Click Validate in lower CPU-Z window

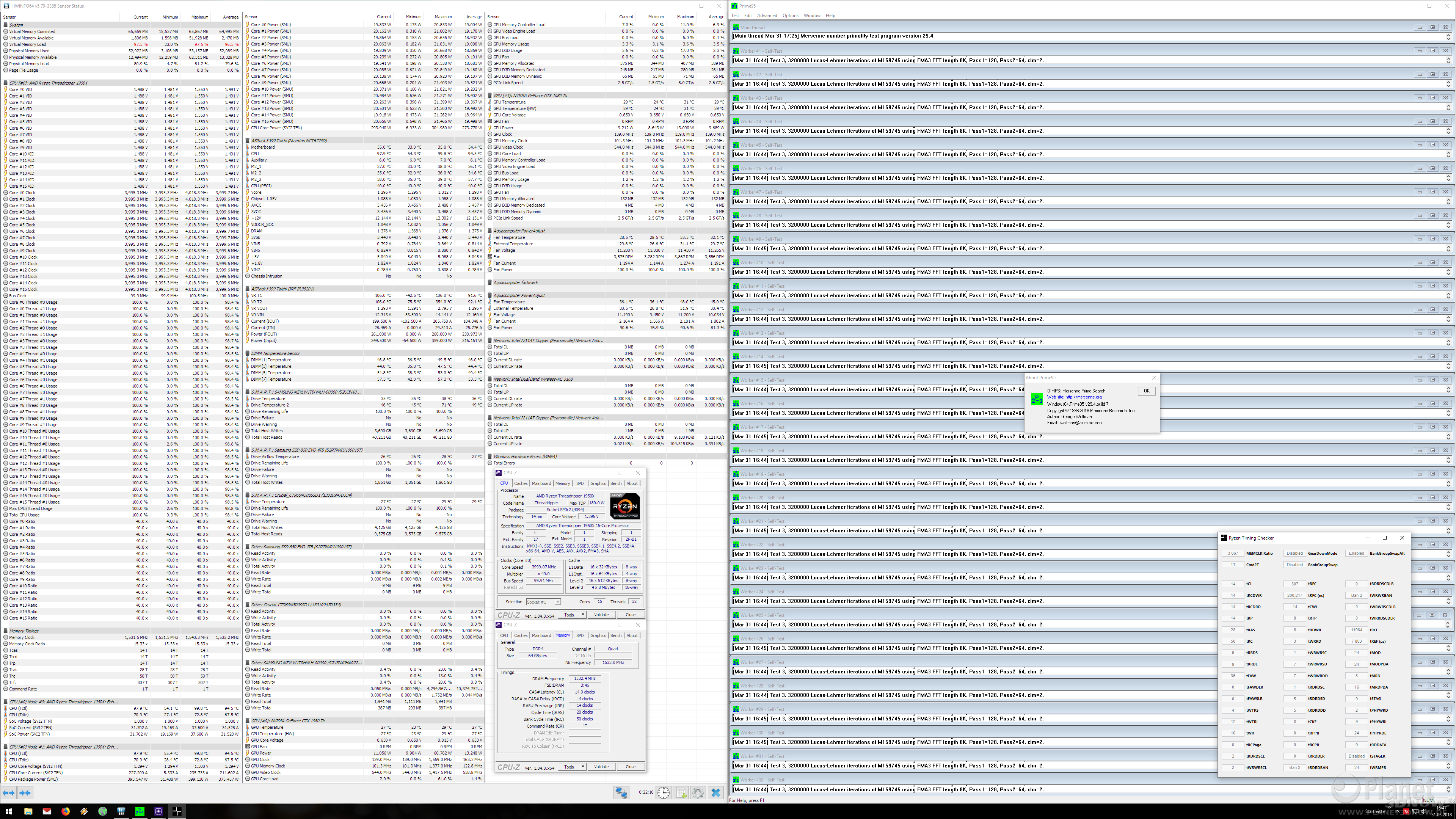point(601,766)
